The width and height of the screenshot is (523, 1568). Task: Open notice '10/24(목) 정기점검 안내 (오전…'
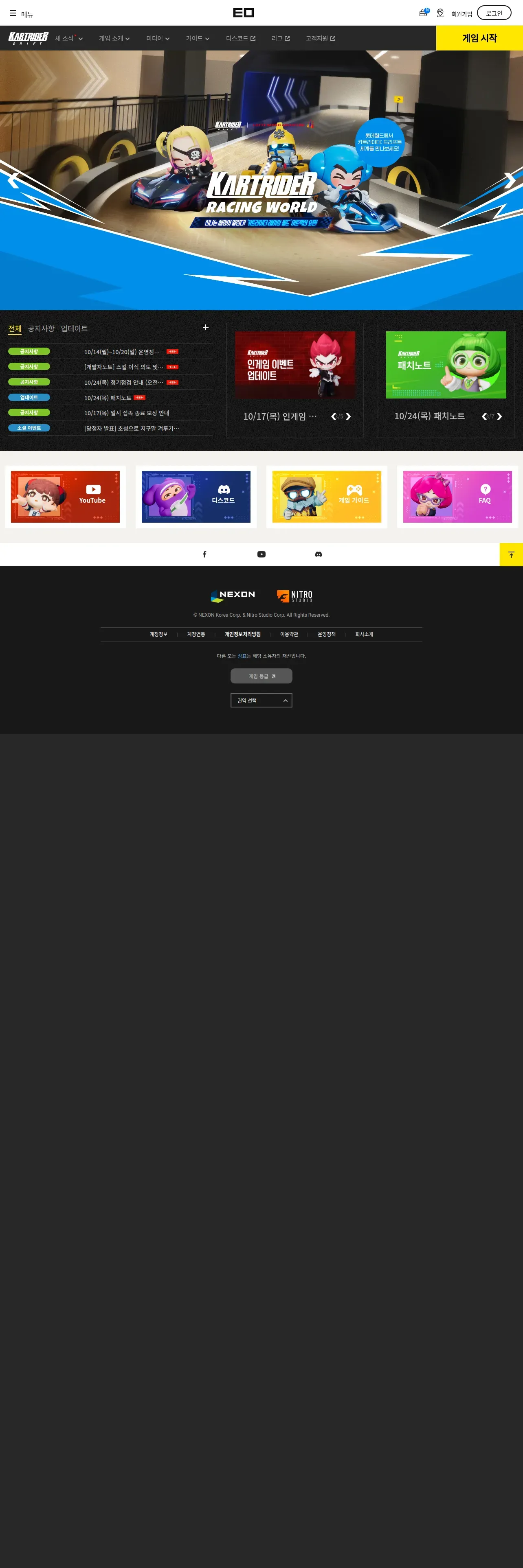point(123,382)
